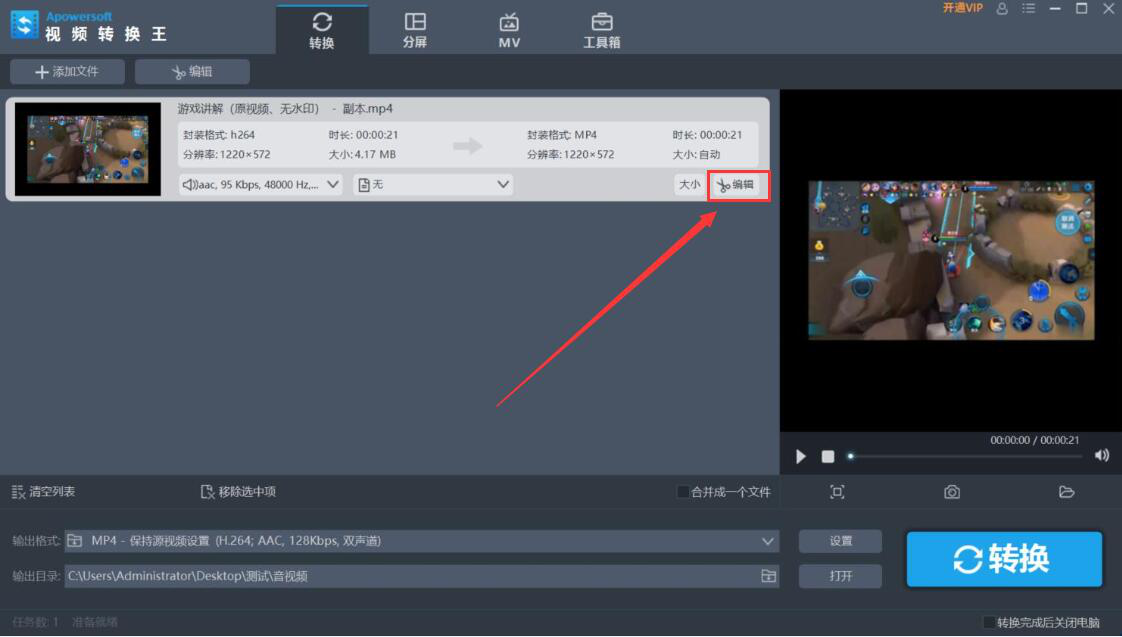Start conversion with the 转换 button
The width and height of the screenshot is (1122, 637).
pos(1003,558)
